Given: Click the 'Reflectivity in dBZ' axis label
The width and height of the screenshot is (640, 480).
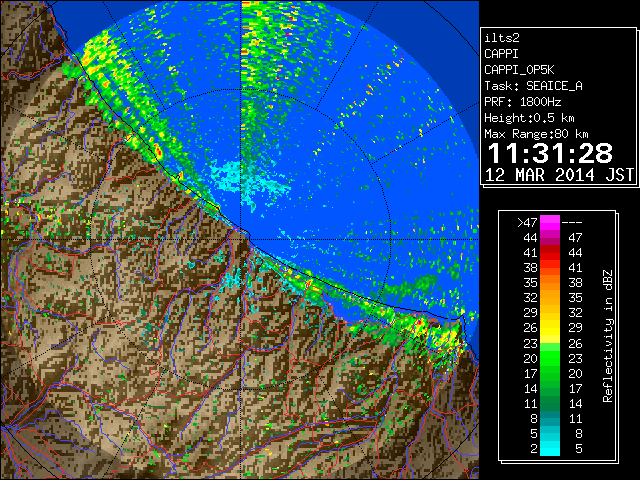Looking at the screenshot, I should pyautogui.click(x=608, y=336).
